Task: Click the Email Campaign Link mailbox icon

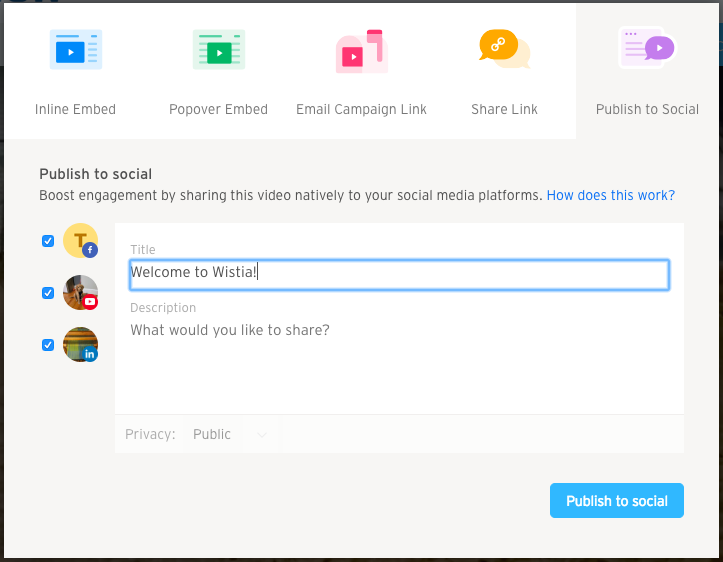Action: pos(362,51)
